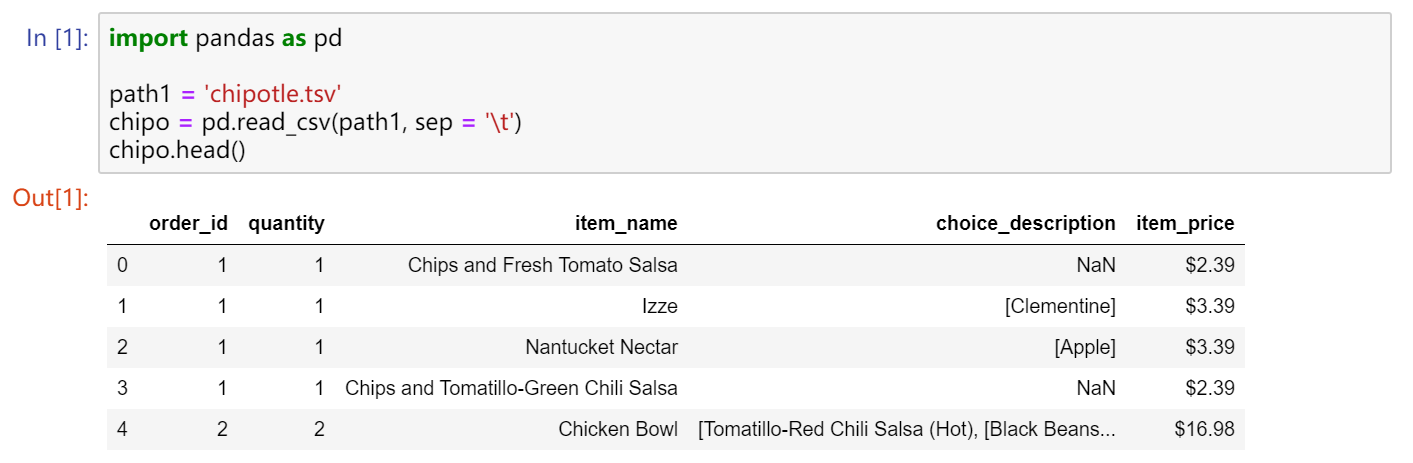Click the 'Chips and Tomatillo-Green Chili Salsa' cell
This screenshot has height=463, width=1413.
[511, 388]
